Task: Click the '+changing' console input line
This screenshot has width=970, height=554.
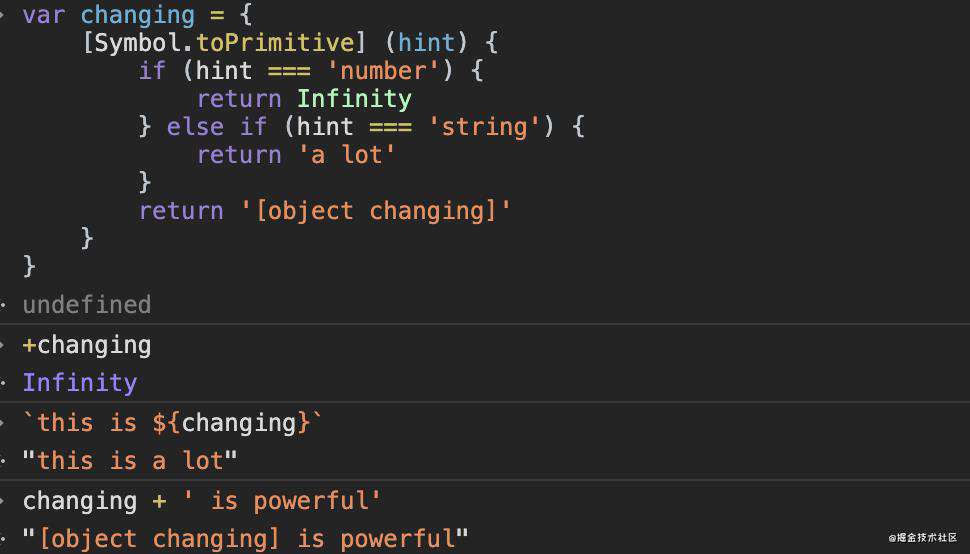Action: (x=87, y=345)
